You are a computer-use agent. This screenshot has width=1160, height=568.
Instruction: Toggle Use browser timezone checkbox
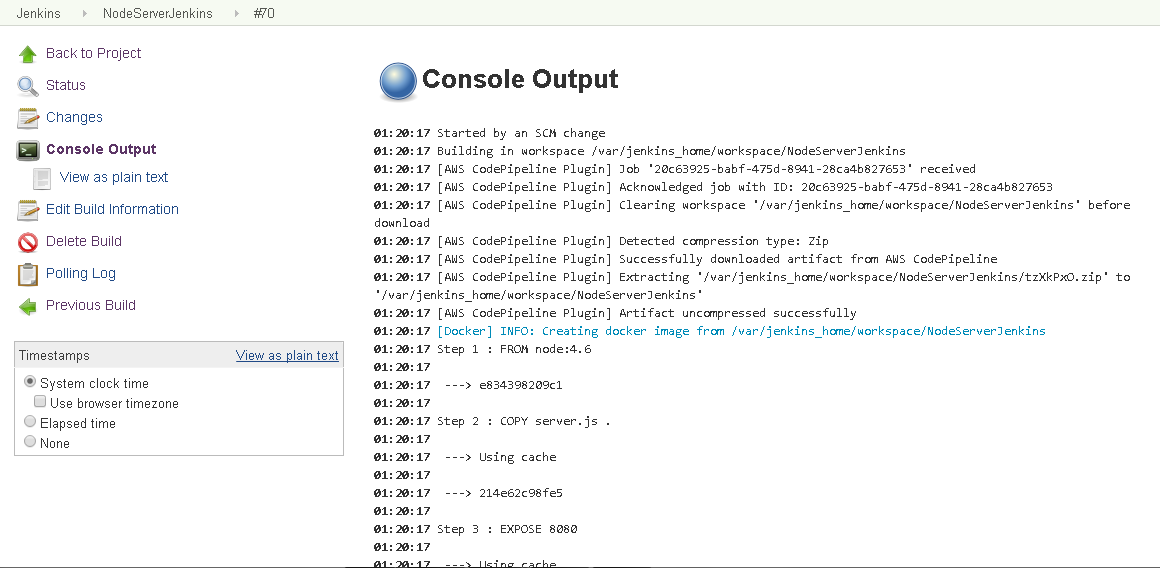40,402
